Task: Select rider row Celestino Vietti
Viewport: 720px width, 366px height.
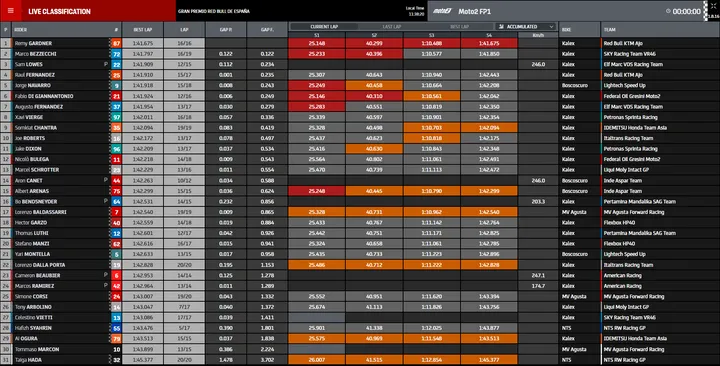Action: (360, 317)
